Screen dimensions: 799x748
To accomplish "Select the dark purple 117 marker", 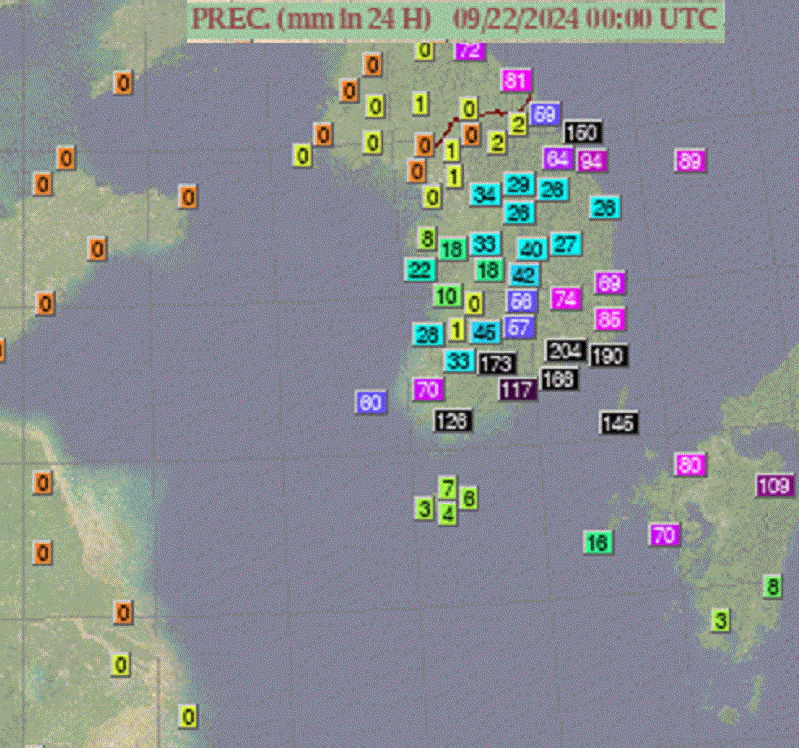I will tap(517, 390).
